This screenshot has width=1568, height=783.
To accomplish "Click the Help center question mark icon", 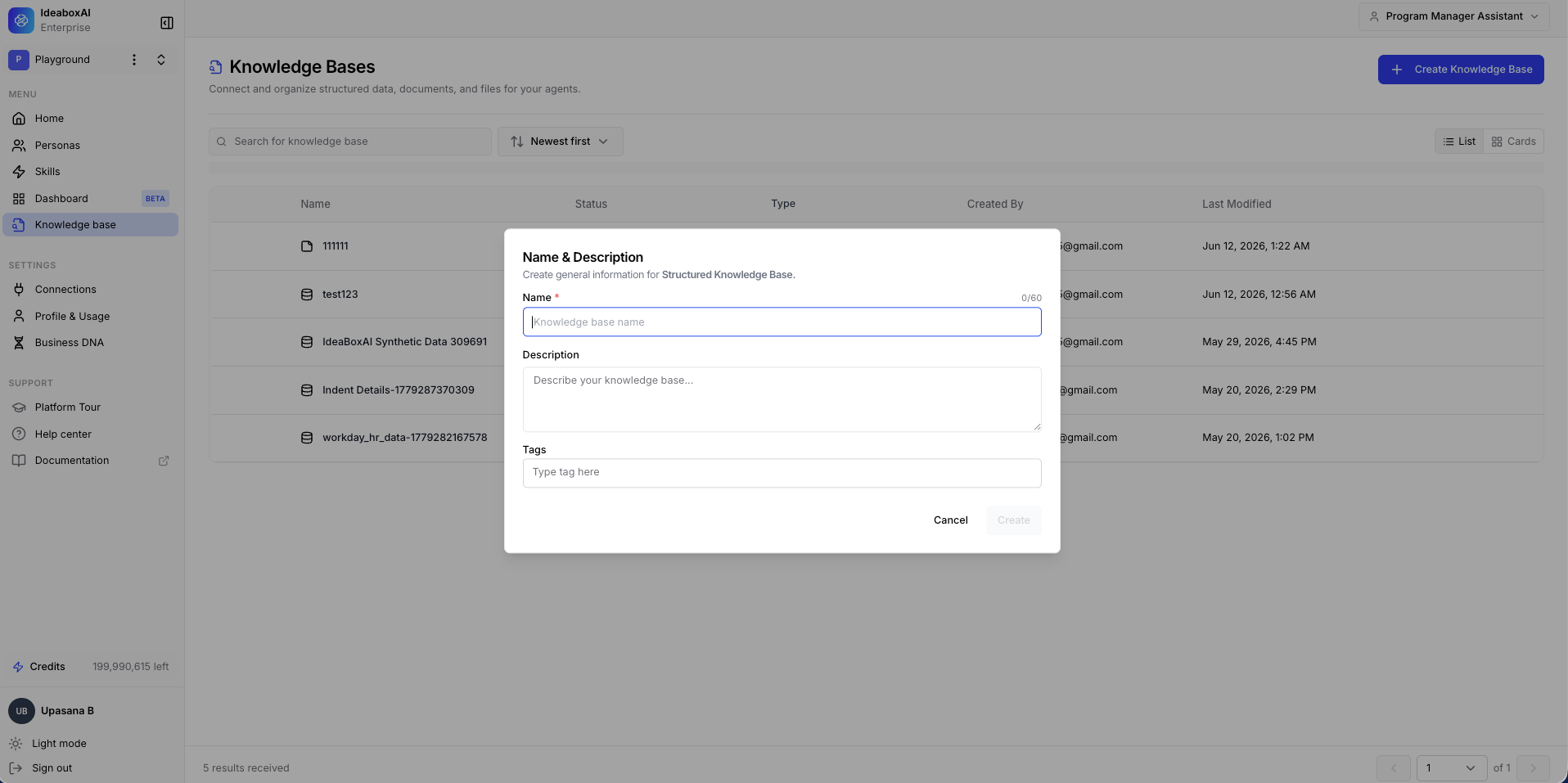I will pos(19,434).
